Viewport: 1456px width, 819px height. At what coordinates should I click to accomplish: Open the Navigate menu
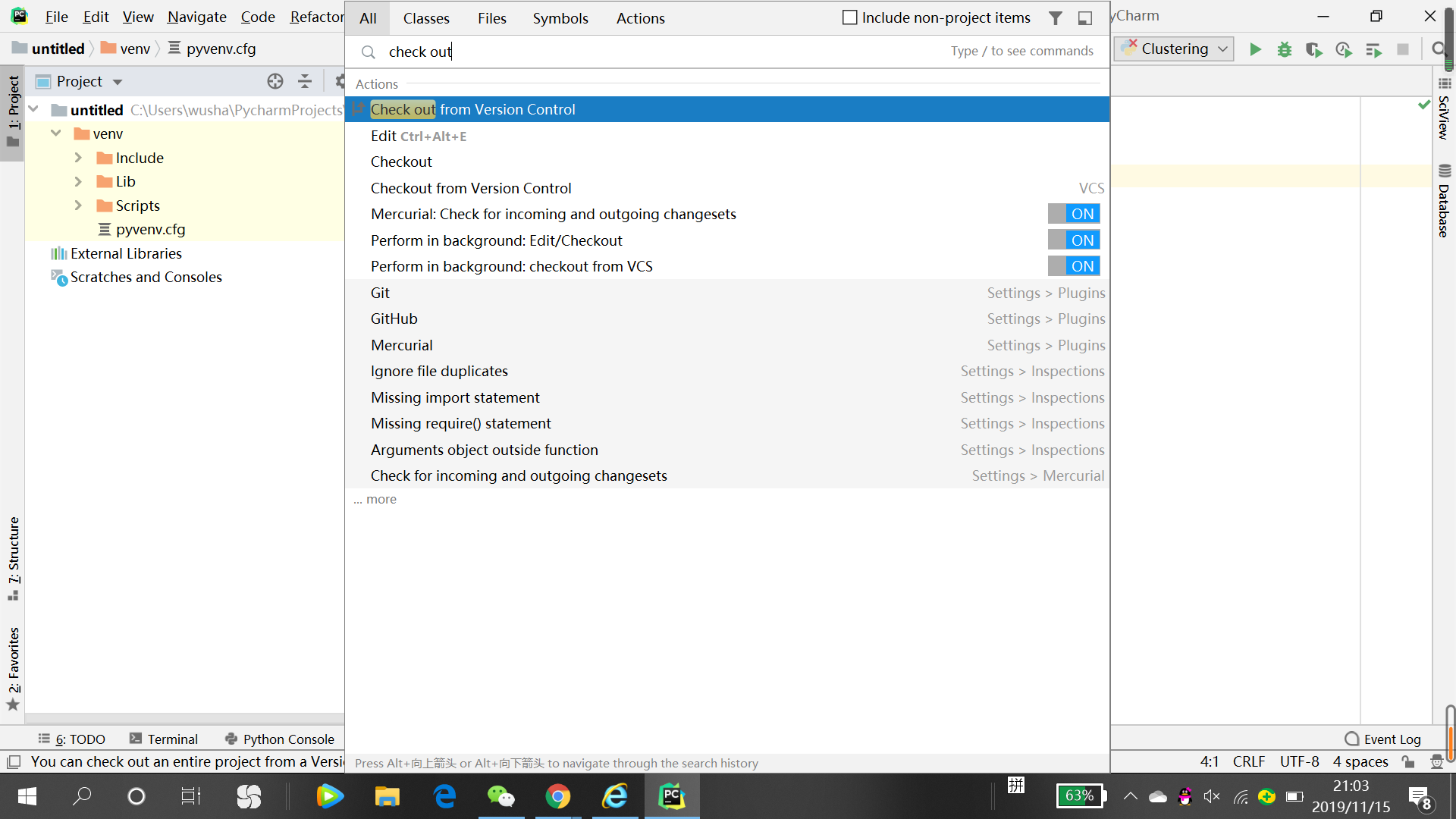click(196, 17)
